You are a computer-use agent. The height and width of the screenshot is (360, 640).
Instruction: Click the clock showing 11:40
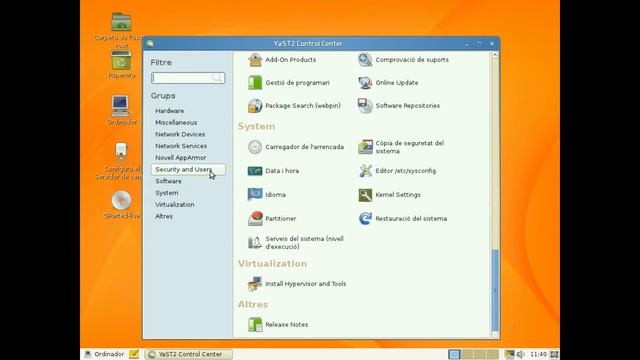click(x=538, y=354)
